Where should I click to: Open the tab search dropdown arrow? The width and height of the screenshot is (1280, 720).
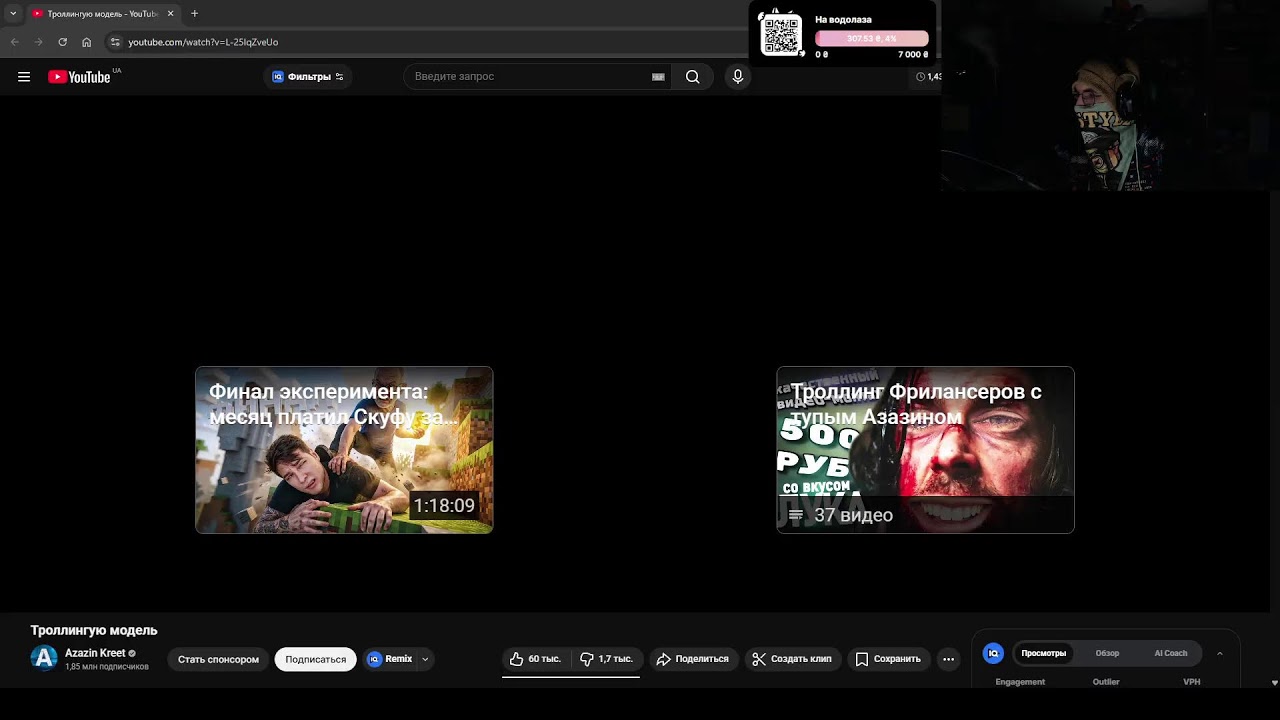tap(13, 14)
